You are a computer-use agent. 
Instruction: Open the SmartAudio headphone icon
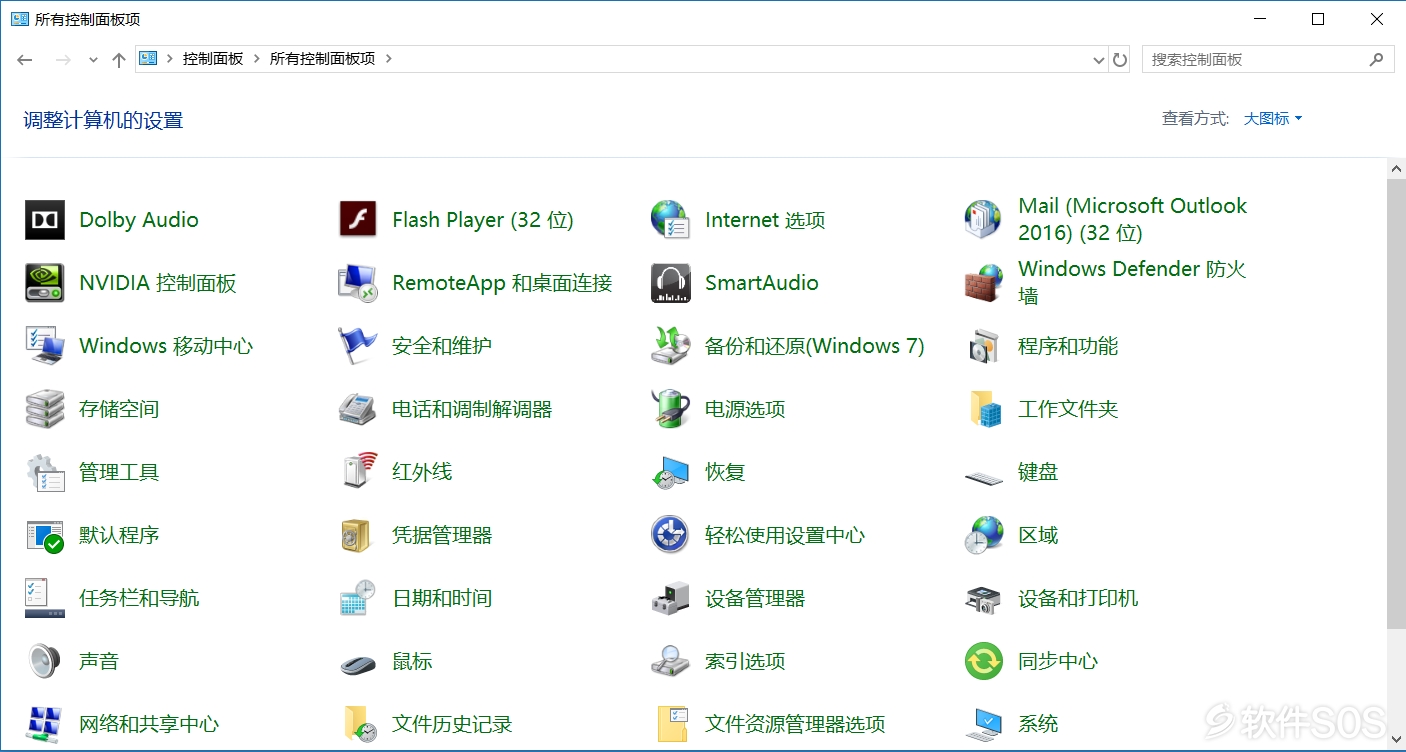point(670,283)
